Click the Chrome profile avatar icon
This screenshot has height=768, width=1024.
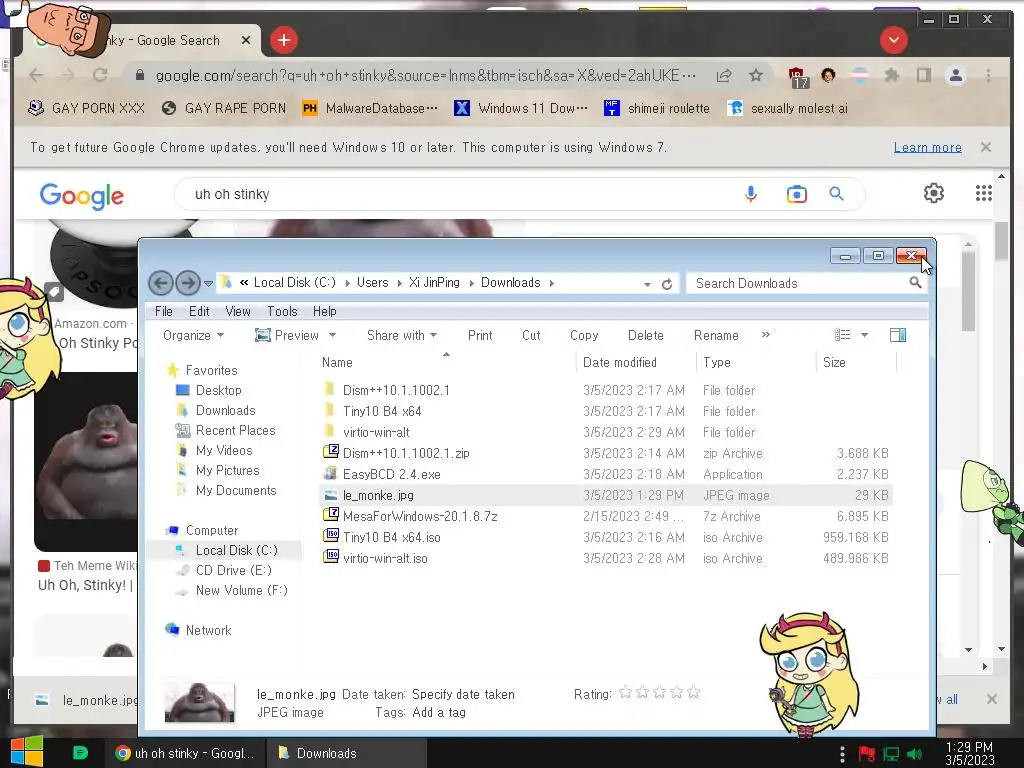(x=955, y=76)
